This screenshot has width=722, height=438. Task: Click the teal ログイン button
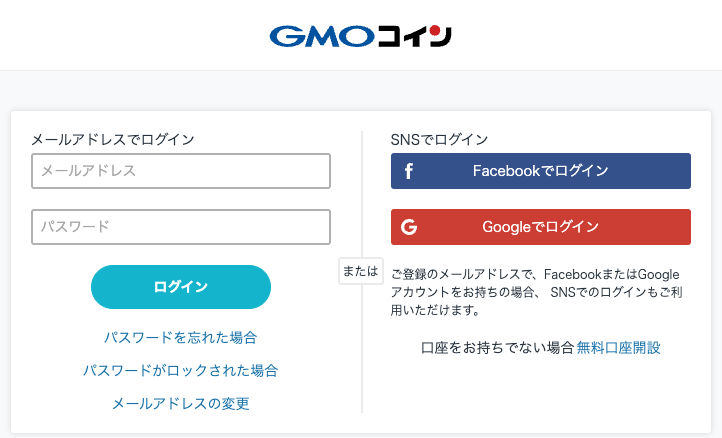[x=181, y=286]
